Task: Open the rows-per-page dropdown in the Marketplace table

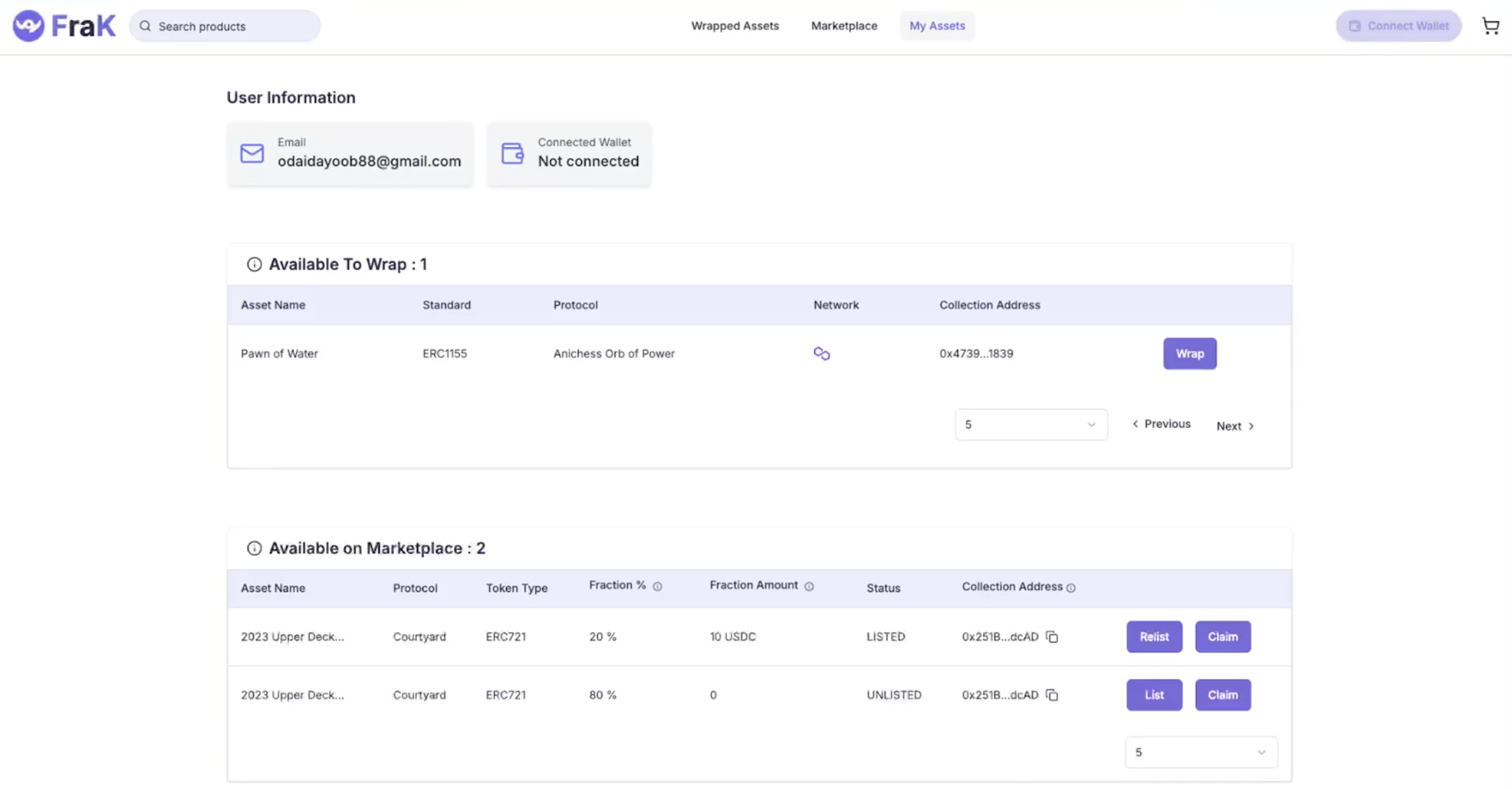Action: tap(1201, 753)
